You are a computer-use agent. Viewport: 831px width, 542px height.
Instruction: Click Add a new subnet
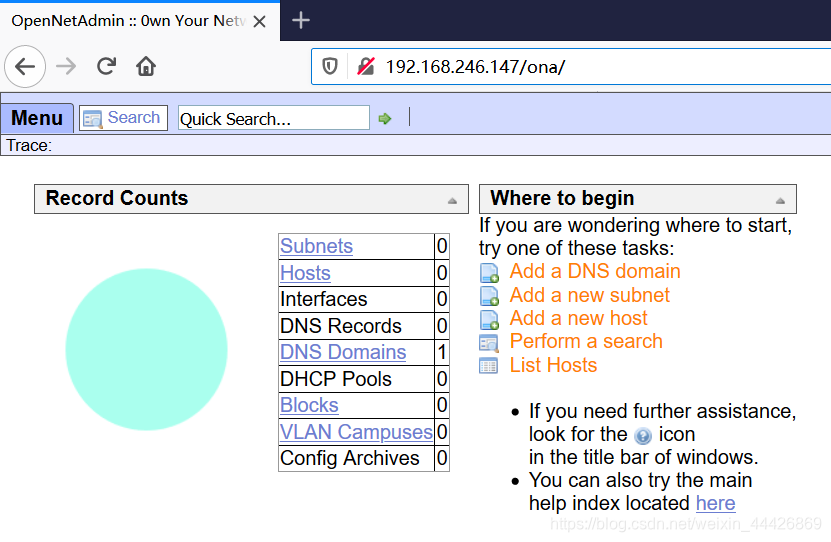(x=589, y=295)
